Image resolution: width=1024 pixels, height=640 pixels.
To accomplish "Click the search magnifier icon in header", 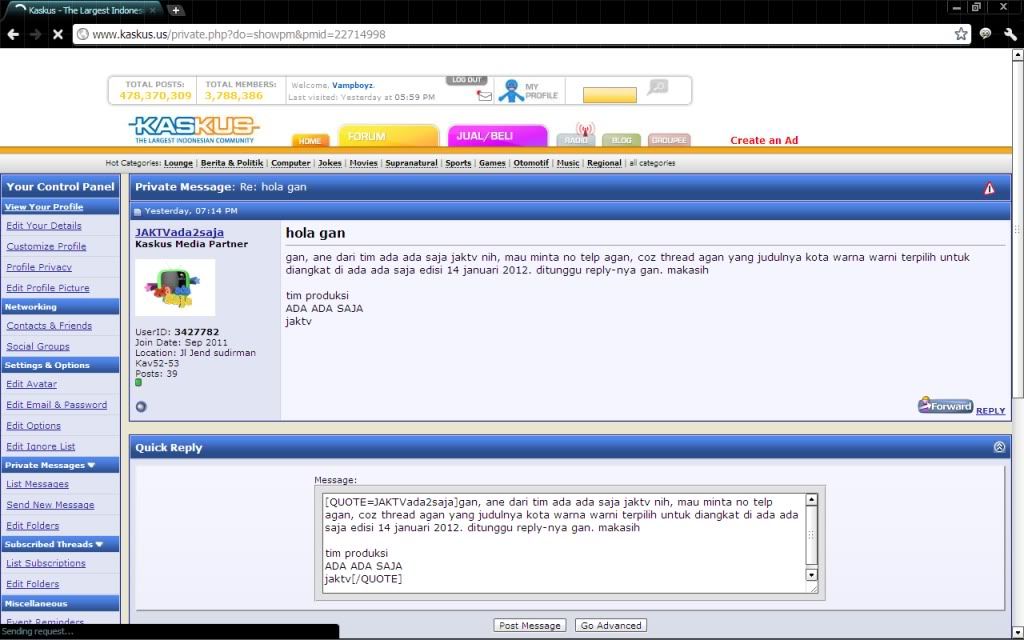I will (x=658, y=86).
